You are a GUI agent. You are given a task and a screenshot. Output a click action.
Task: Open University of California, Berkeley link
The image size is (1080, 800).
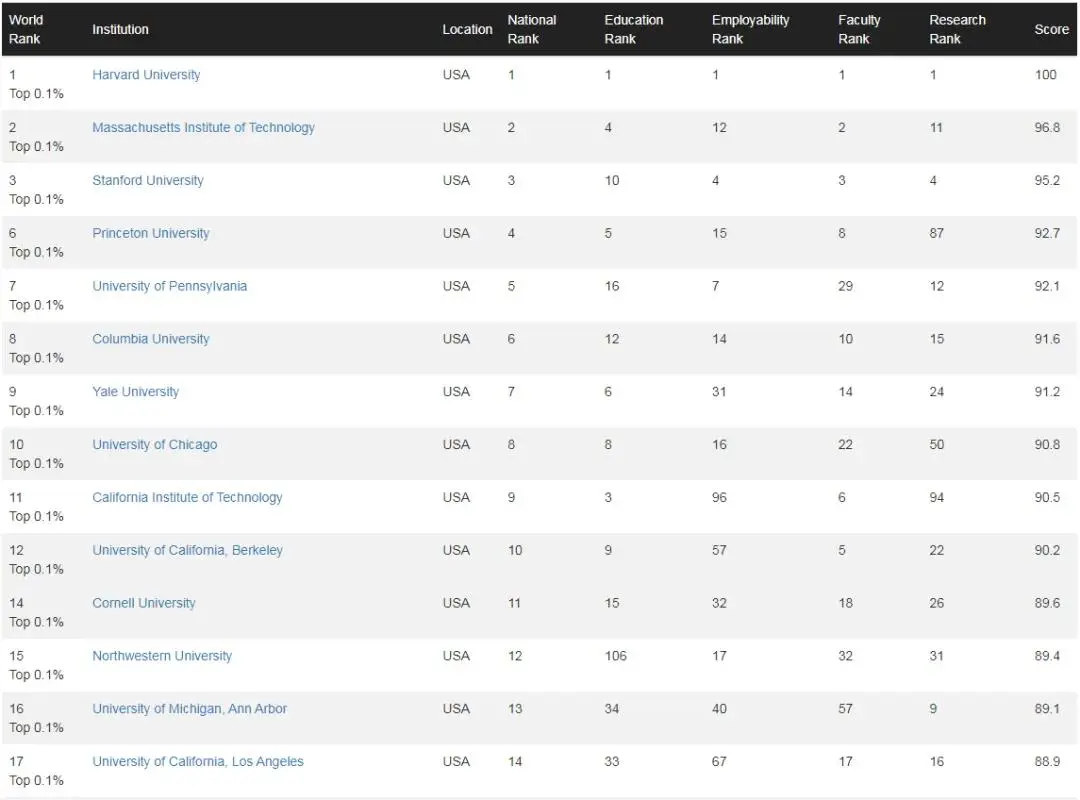click(187, 550)
